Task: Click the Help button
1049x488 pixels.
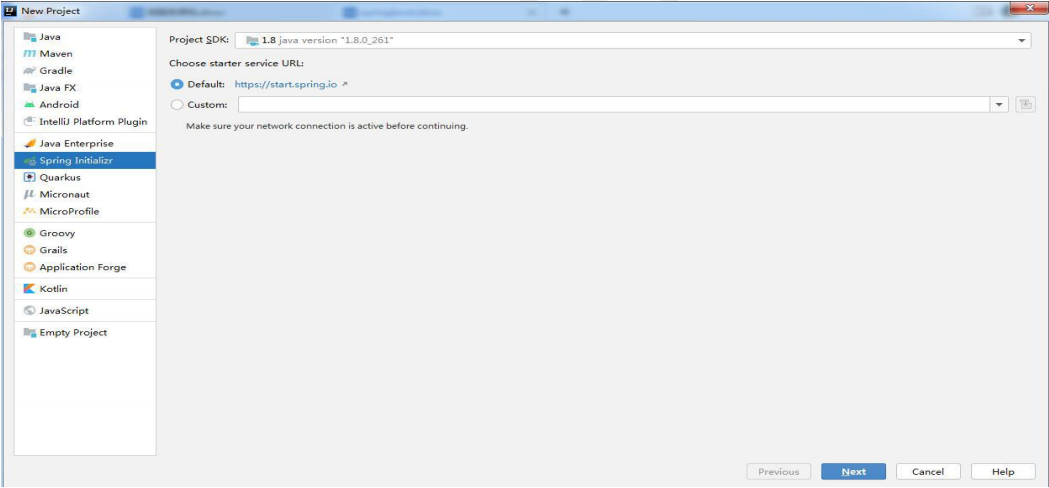Action: (x=1003, y=471)
